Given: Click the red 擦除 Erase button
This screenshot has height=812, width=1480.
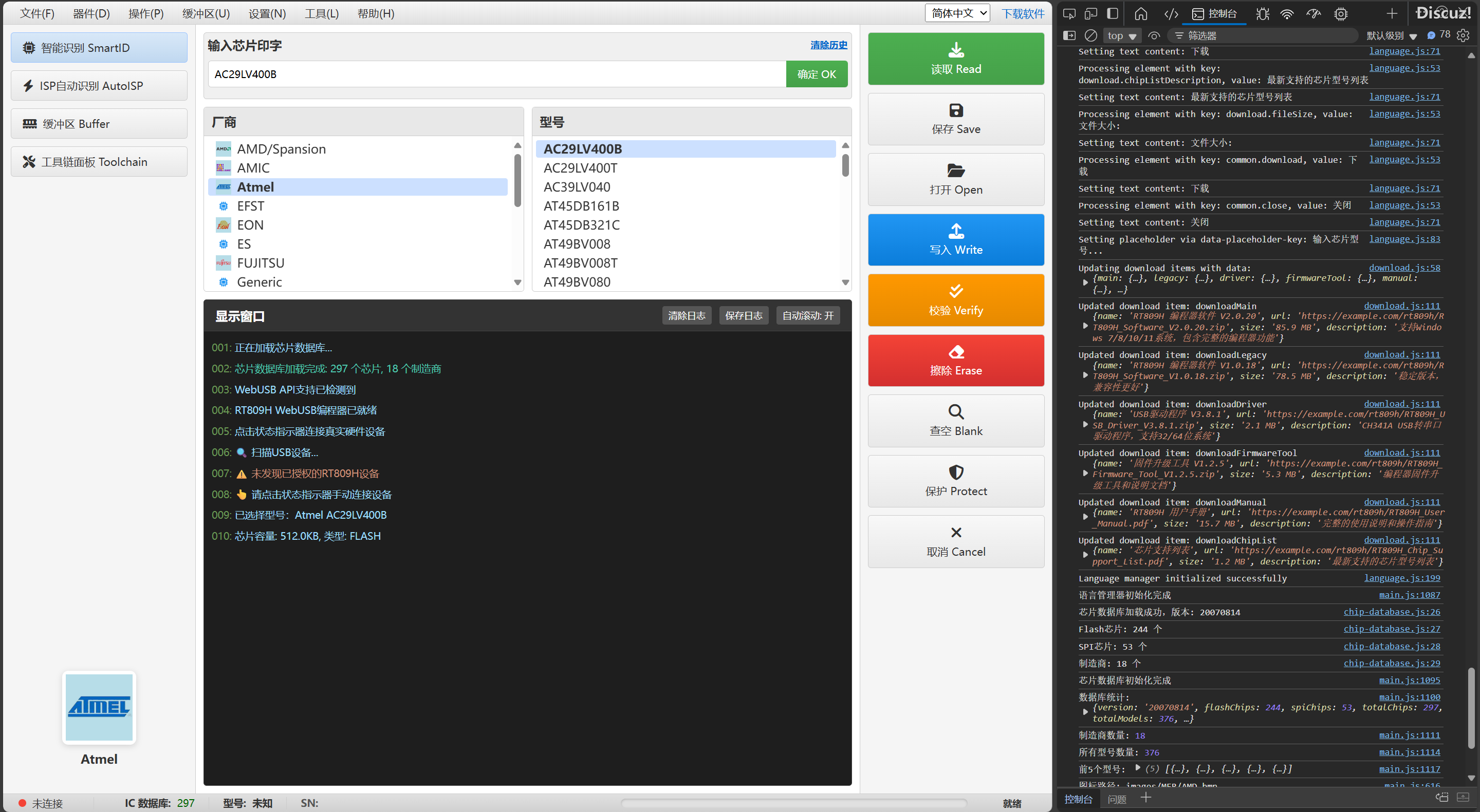Looking at the screenshot, I should click(x=955, y=360).
